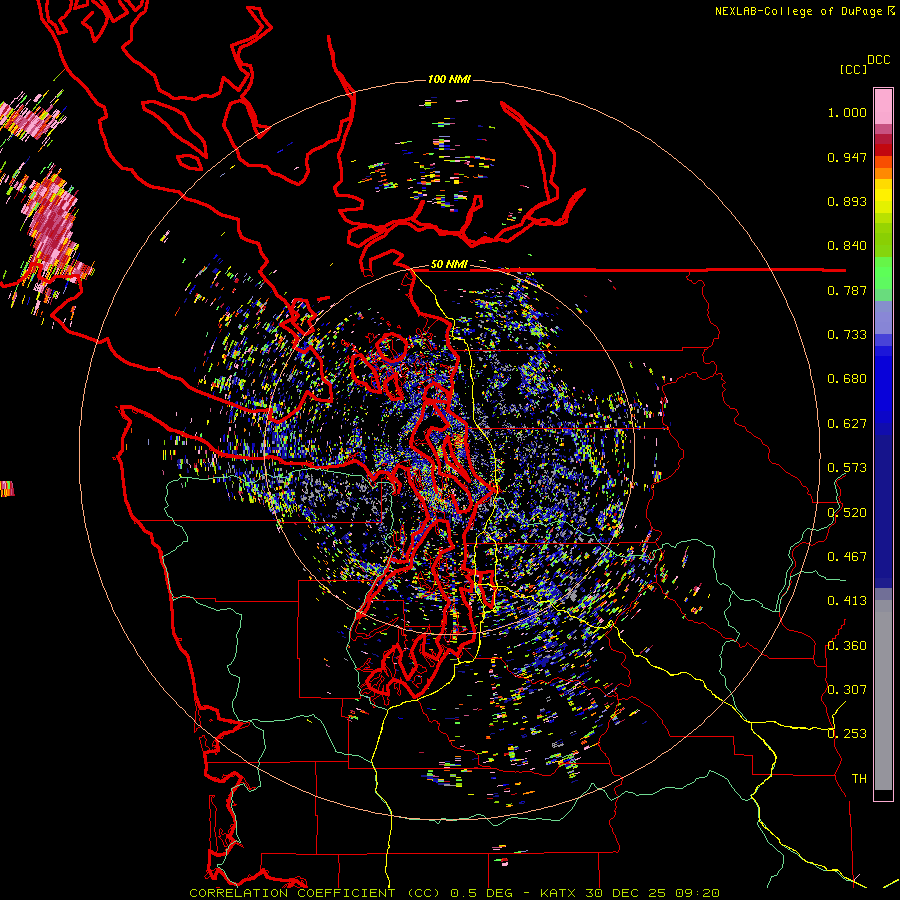Click the 100 NMI range ring label
The height and width of the screenshot is (900, 900).
[x=449, y=79]
